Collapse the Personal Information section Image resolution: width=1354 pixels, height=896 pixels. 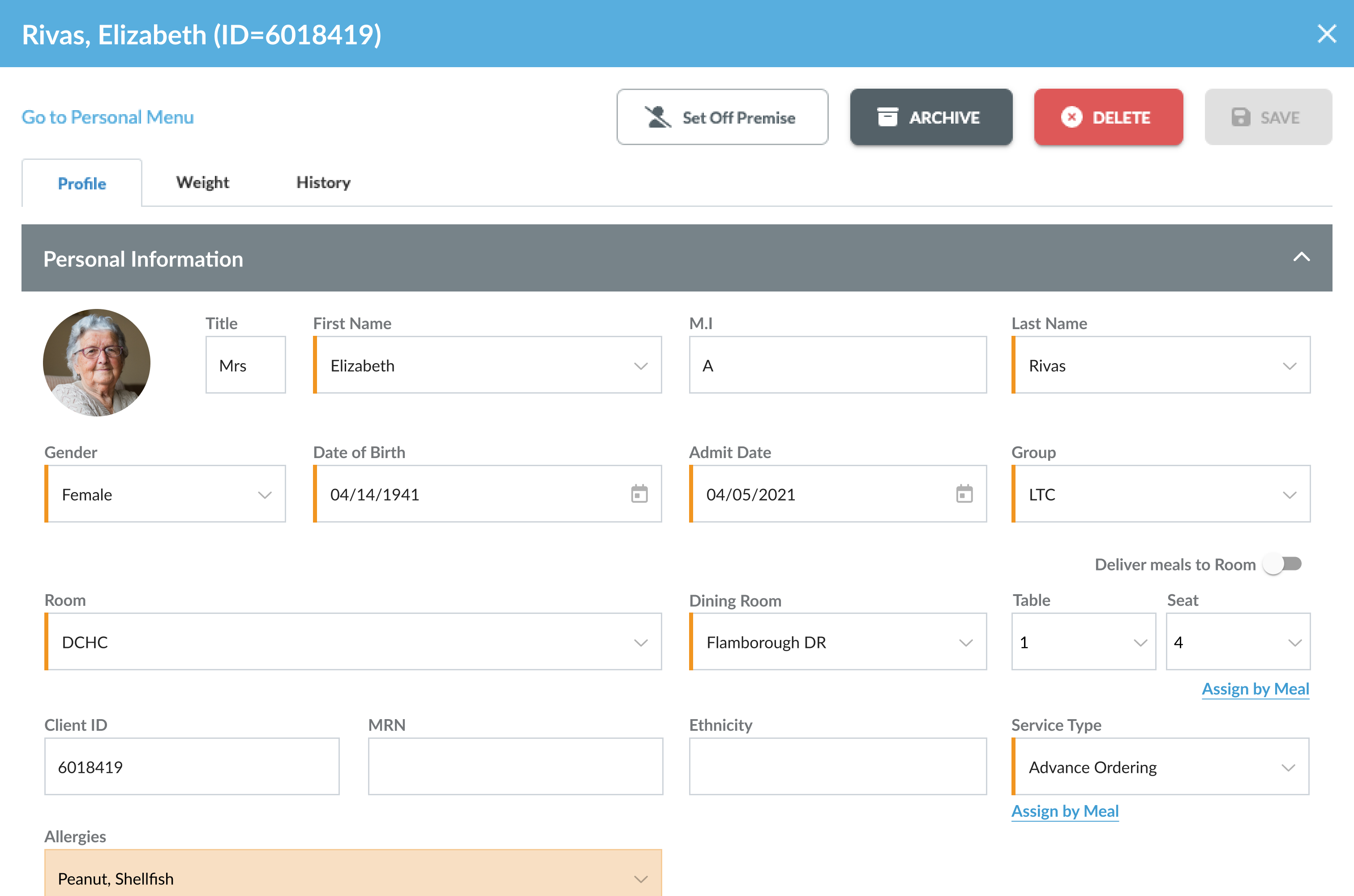click(1301, 258)
